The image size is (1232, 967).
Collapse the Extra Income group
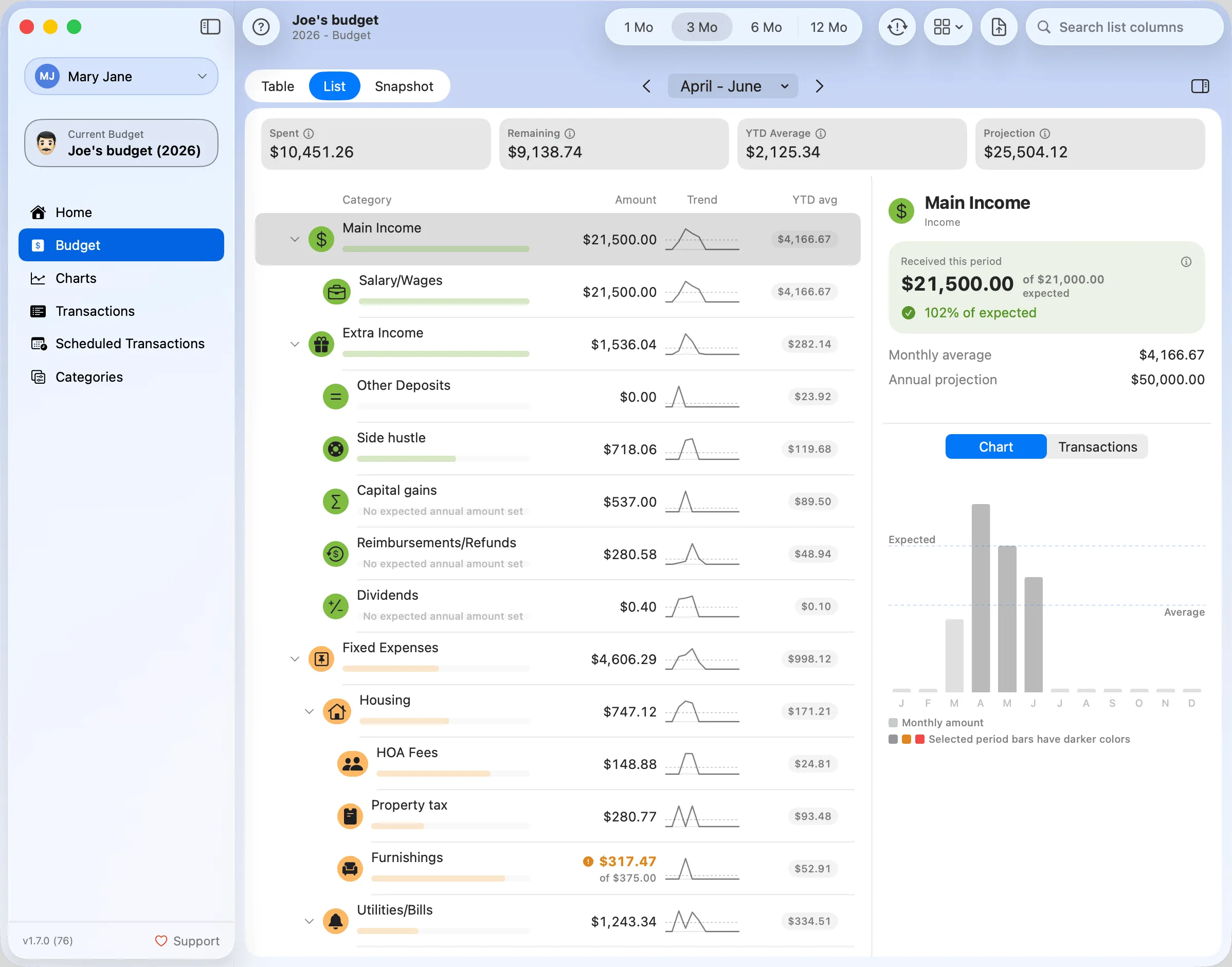294,344
